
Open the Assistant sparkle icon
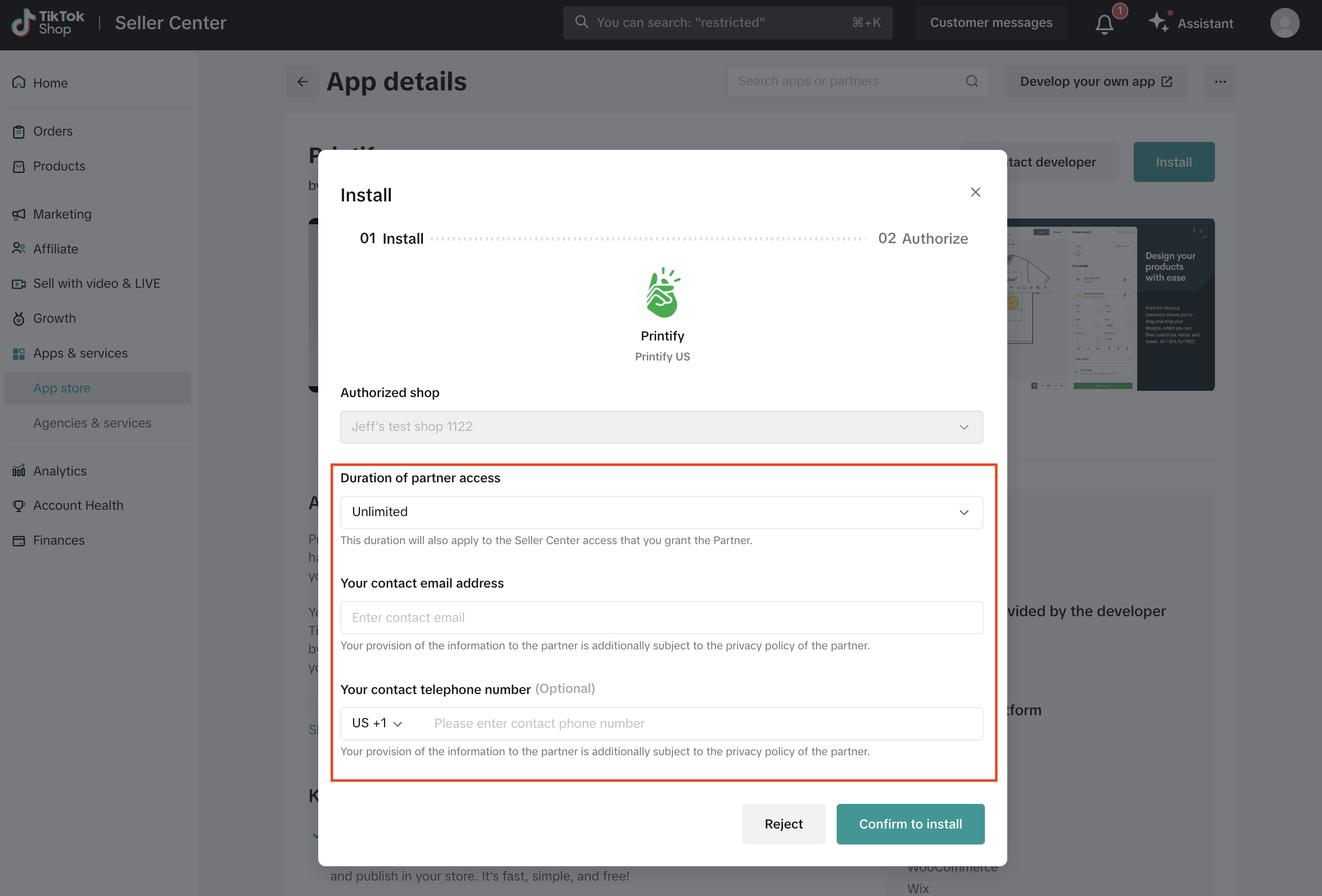click(1159, 23)
